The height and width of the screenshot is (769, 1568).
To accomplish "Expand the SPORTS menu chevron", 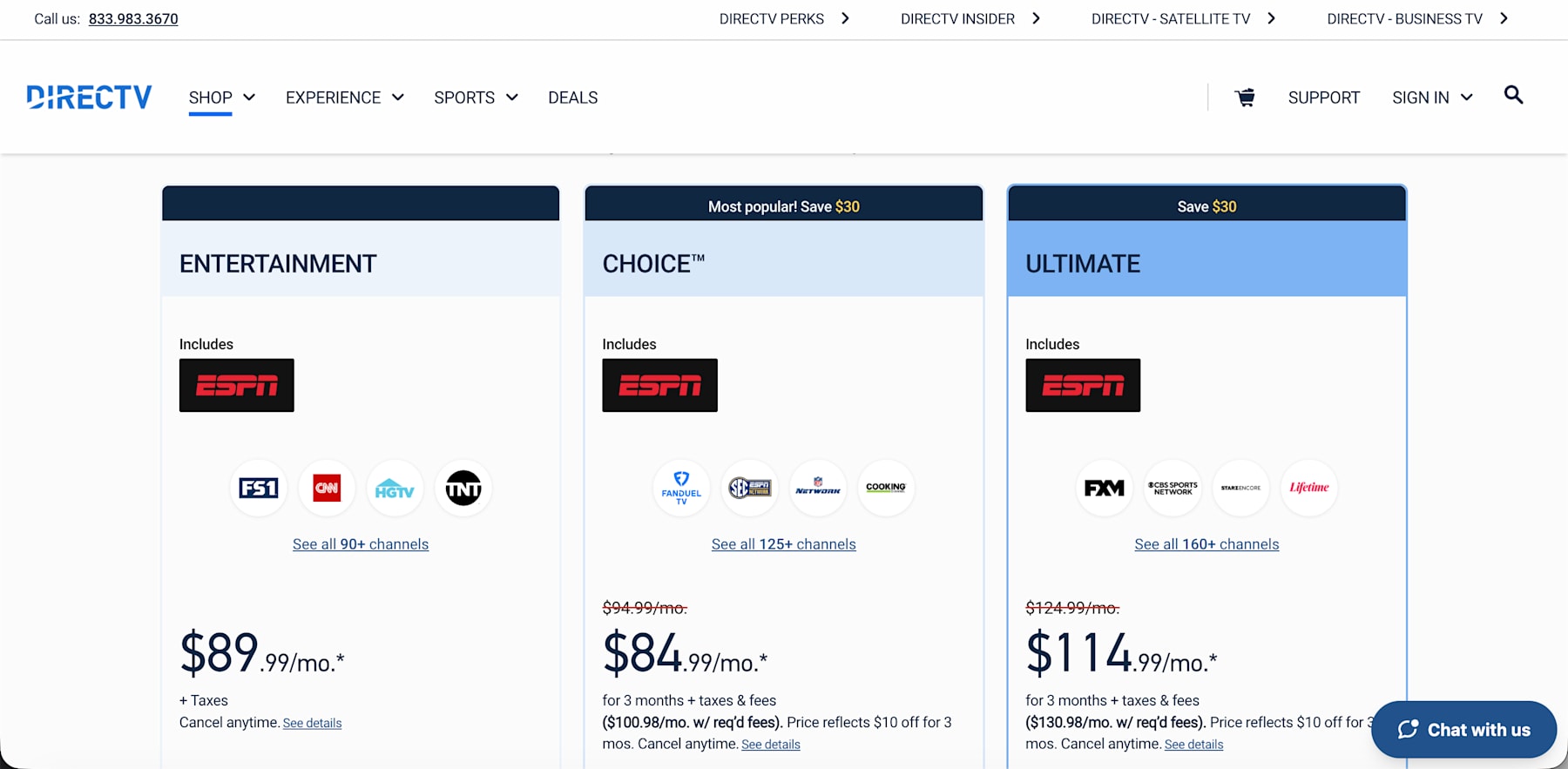I will tap(512, 98).
